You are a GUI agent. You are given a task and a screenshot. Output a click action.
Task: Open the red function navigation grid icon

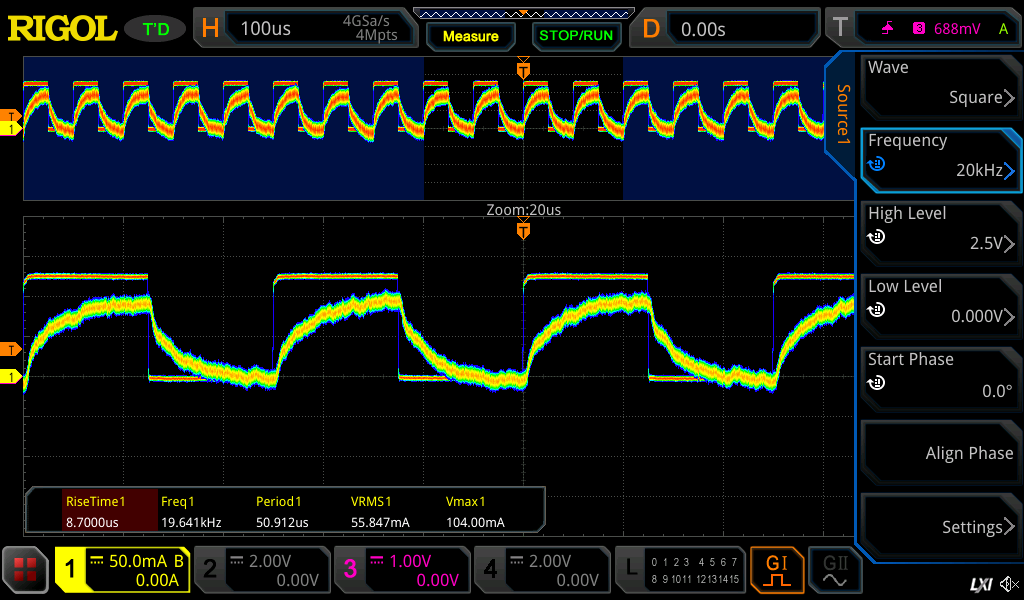coord(26,570)
